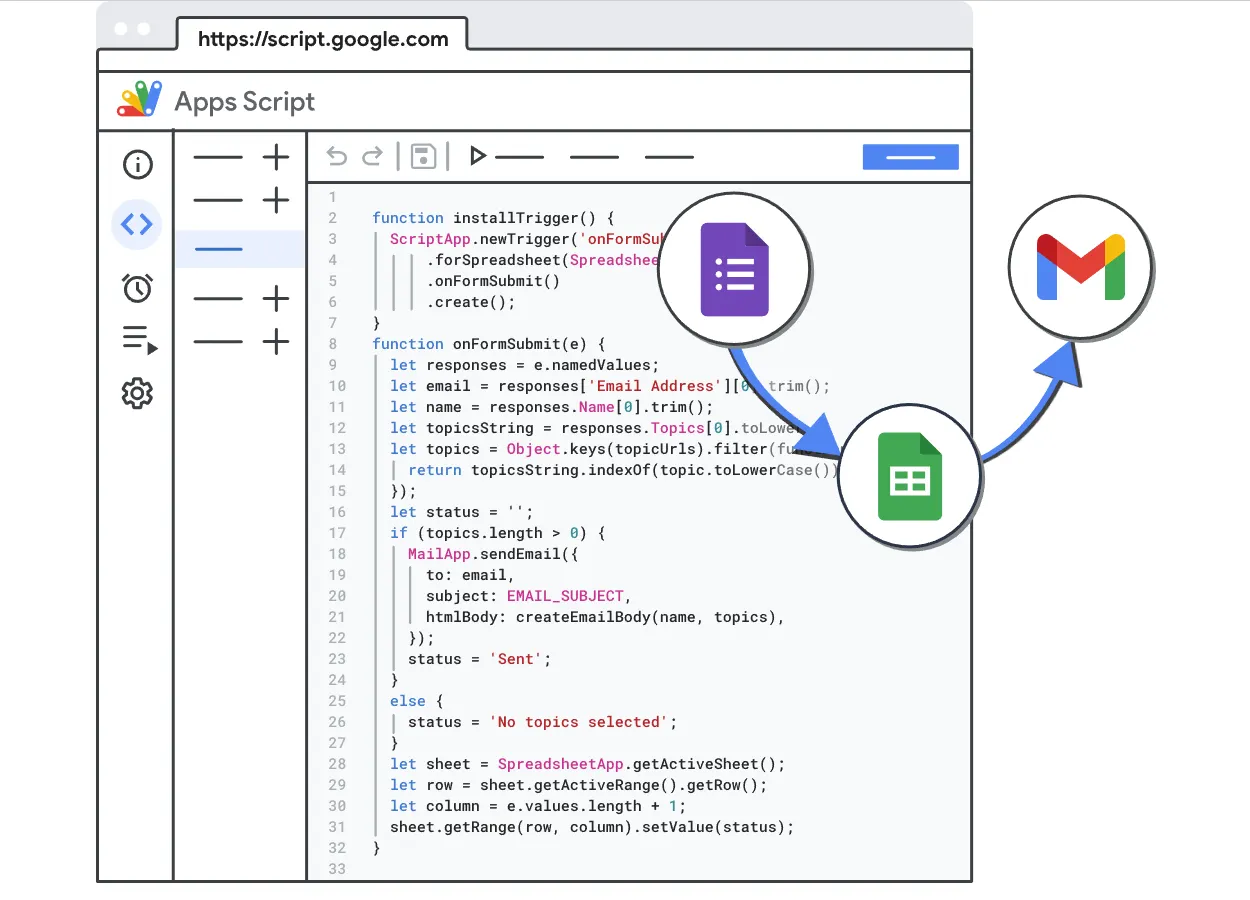
Task: Click ".onFormSubmit()" on line 5
Action: 493,281
